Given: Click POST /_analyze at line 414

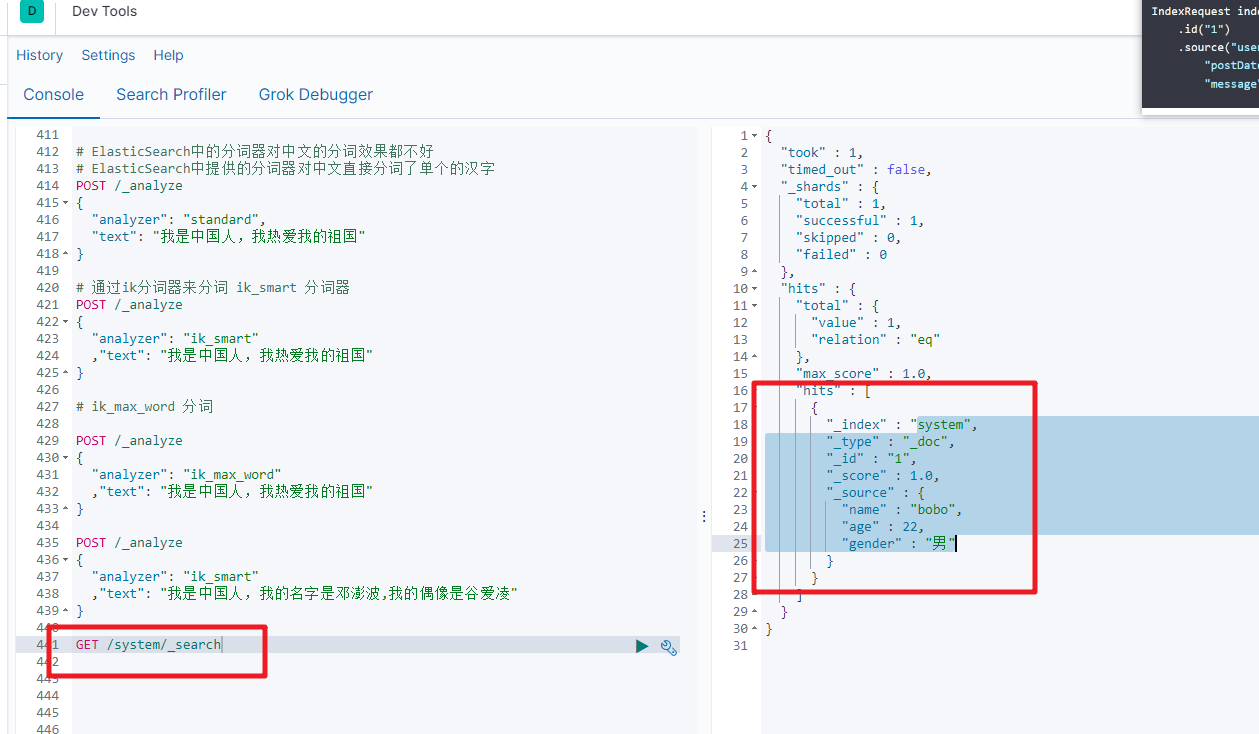Looking at the screenshot, I should point(129,185).
